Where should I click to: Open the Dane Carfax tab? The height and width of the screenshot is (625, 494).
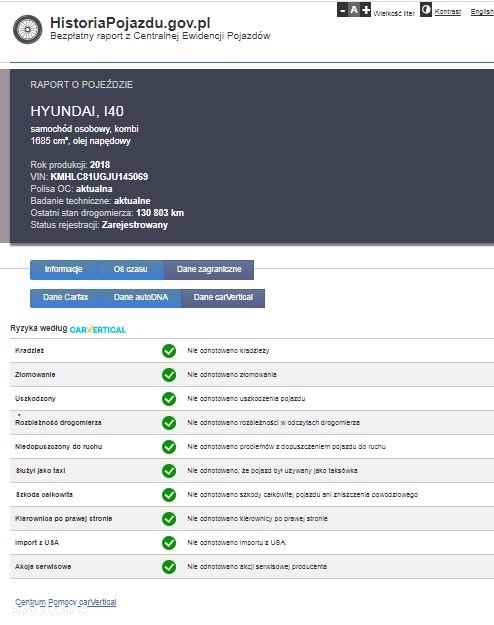coord(65,297)
